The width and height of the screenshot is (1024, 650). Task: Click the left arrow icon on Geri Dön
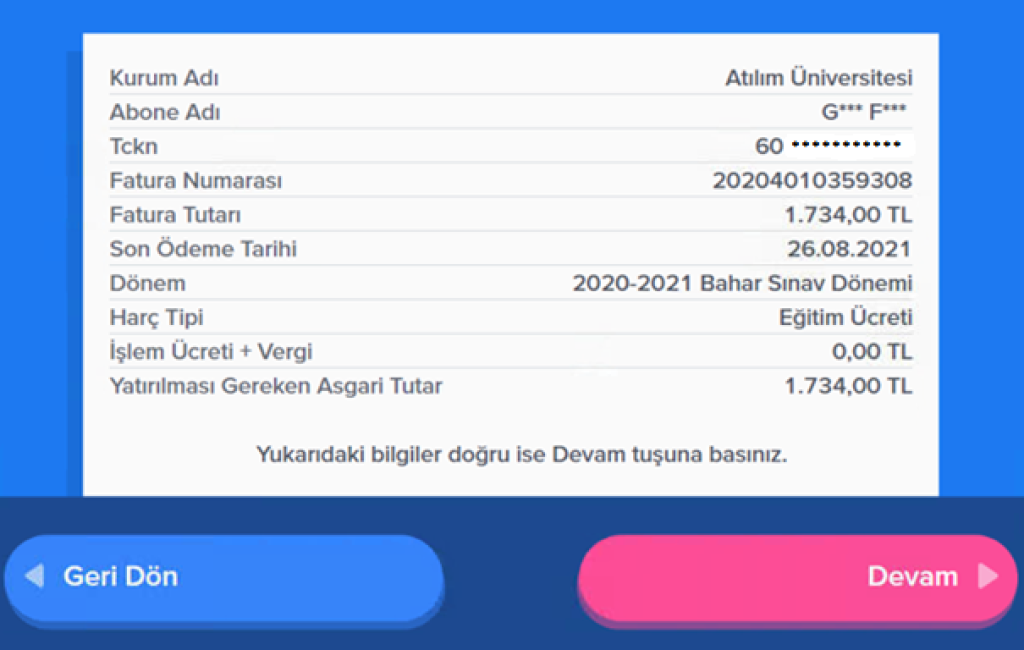tap(34, 576)
